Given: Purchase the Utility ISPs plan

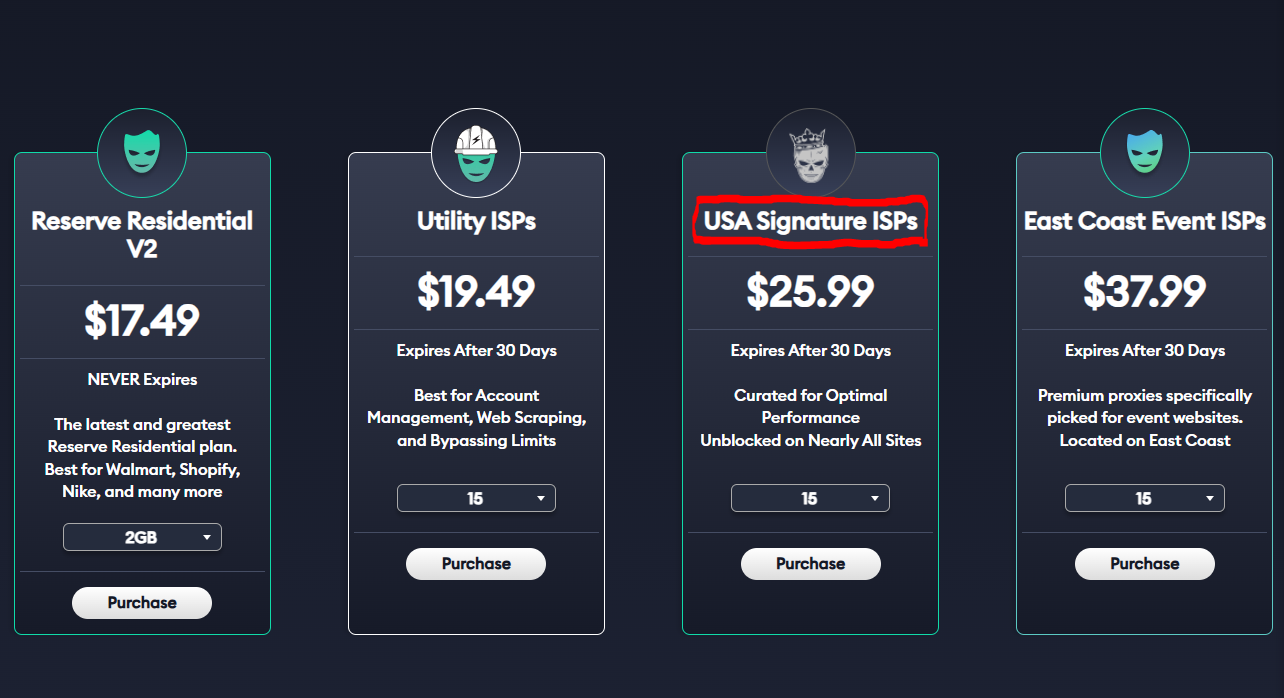Looking at the screenshot, I should pos(476,563).
